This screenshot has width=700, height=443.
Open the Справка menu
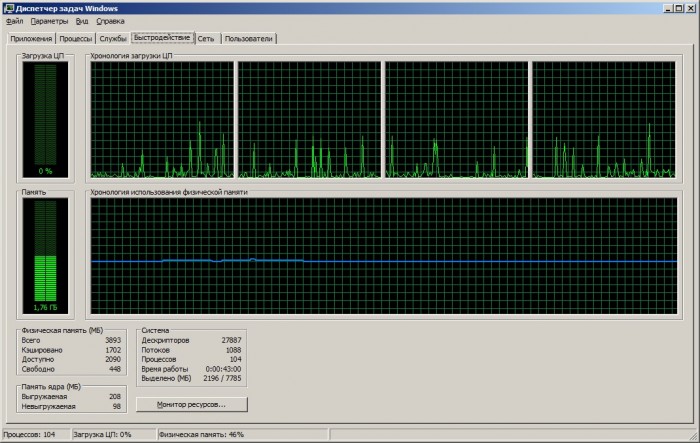click(110, 21)
